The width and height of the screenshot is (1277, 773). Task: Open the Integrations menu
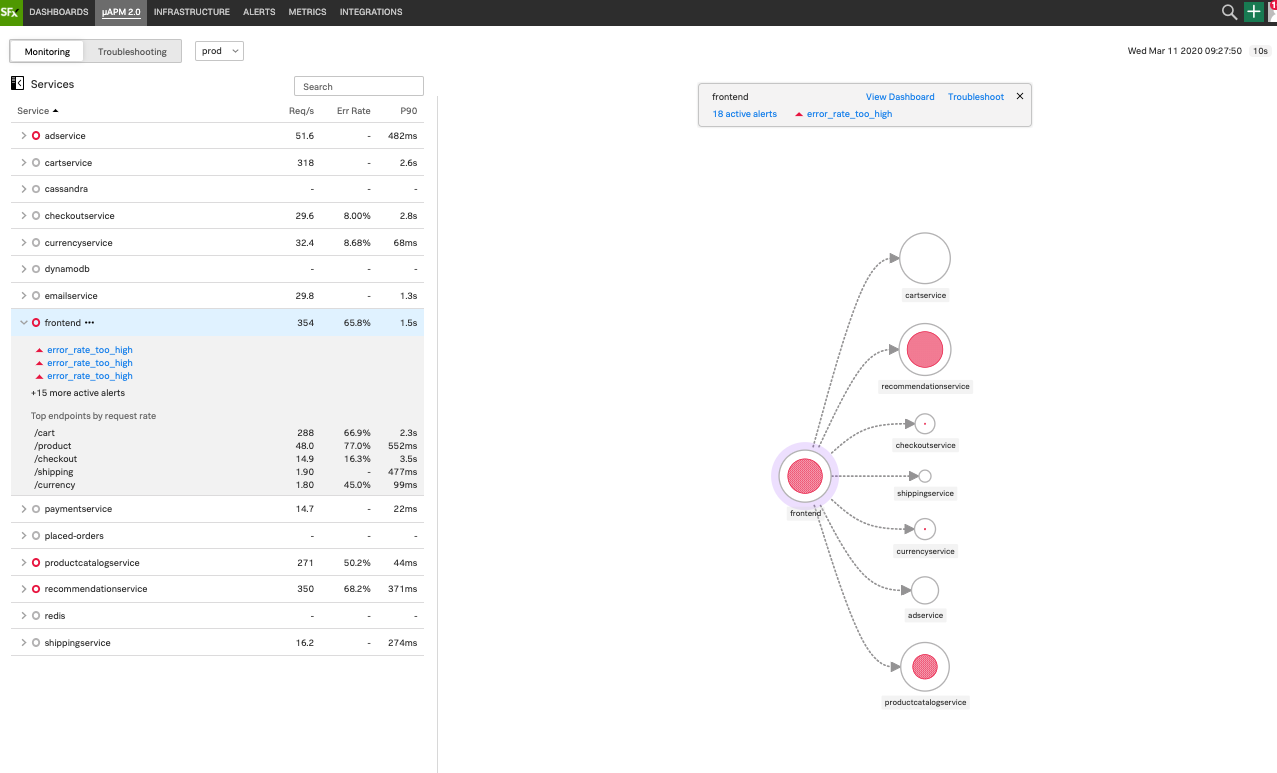coord(371,12)
